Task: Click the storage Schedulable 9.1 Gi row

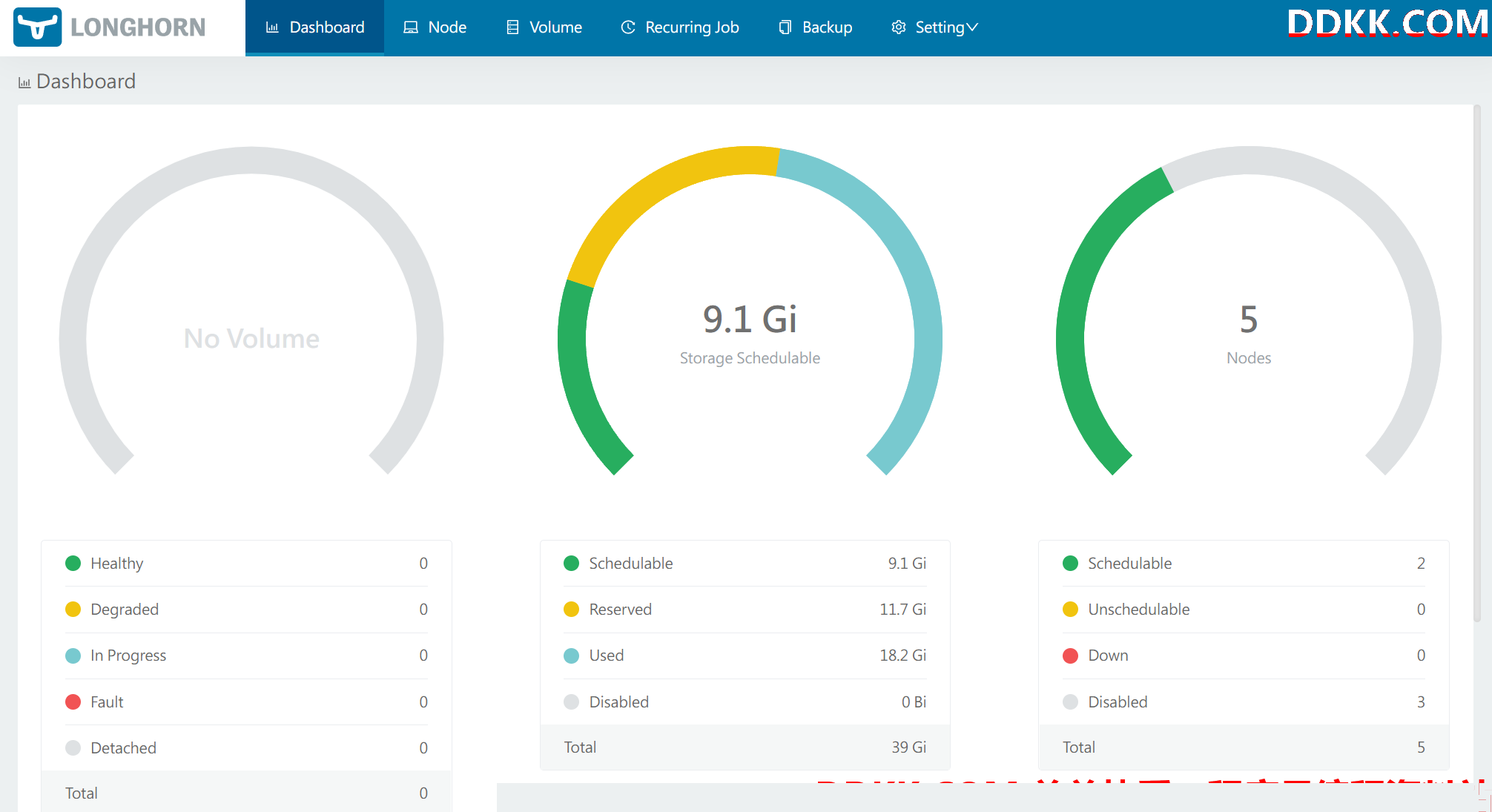Action: click(x=745, y=564)
